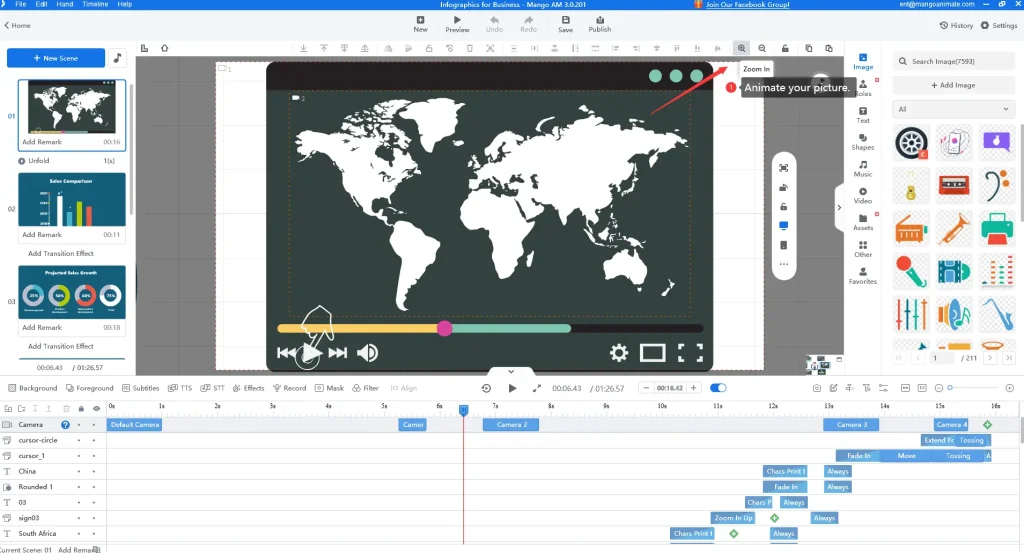Open the Edit menu

click(42, 5)
